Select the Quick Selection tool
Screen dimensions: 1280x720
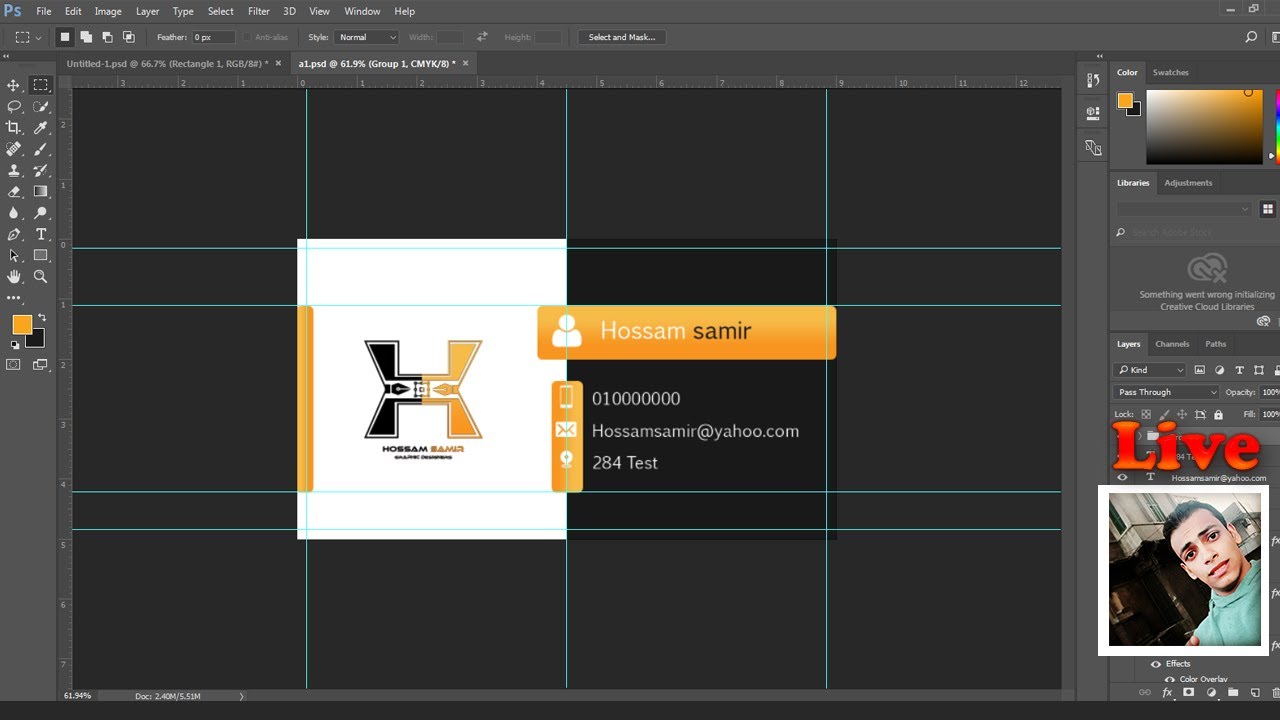pos(41,106)
